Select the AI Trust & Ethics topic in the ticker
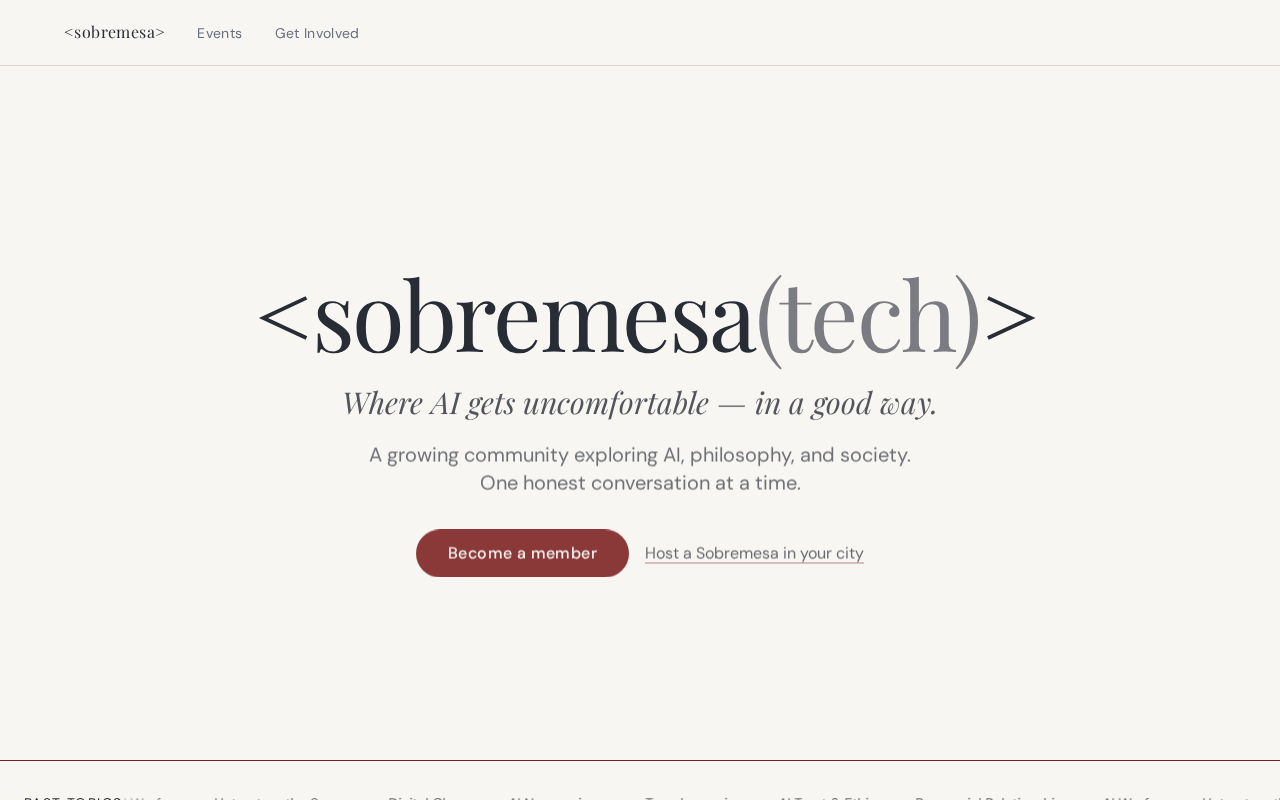The image size is (1280, 800). (x=826, y=797)
